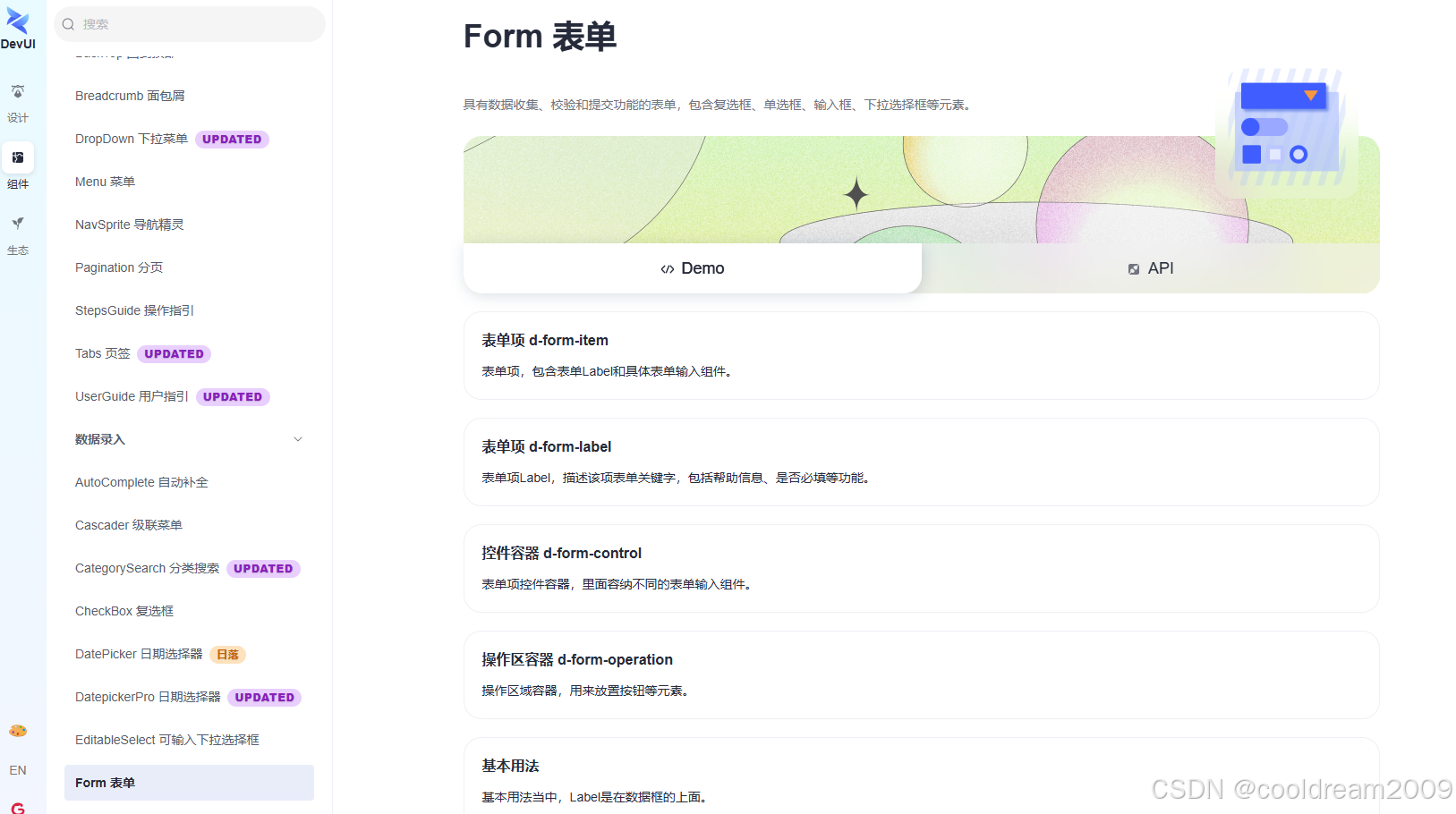Screen dimensions: 1456x814
Task: Select the Demo tab
Action: point(692,267)
